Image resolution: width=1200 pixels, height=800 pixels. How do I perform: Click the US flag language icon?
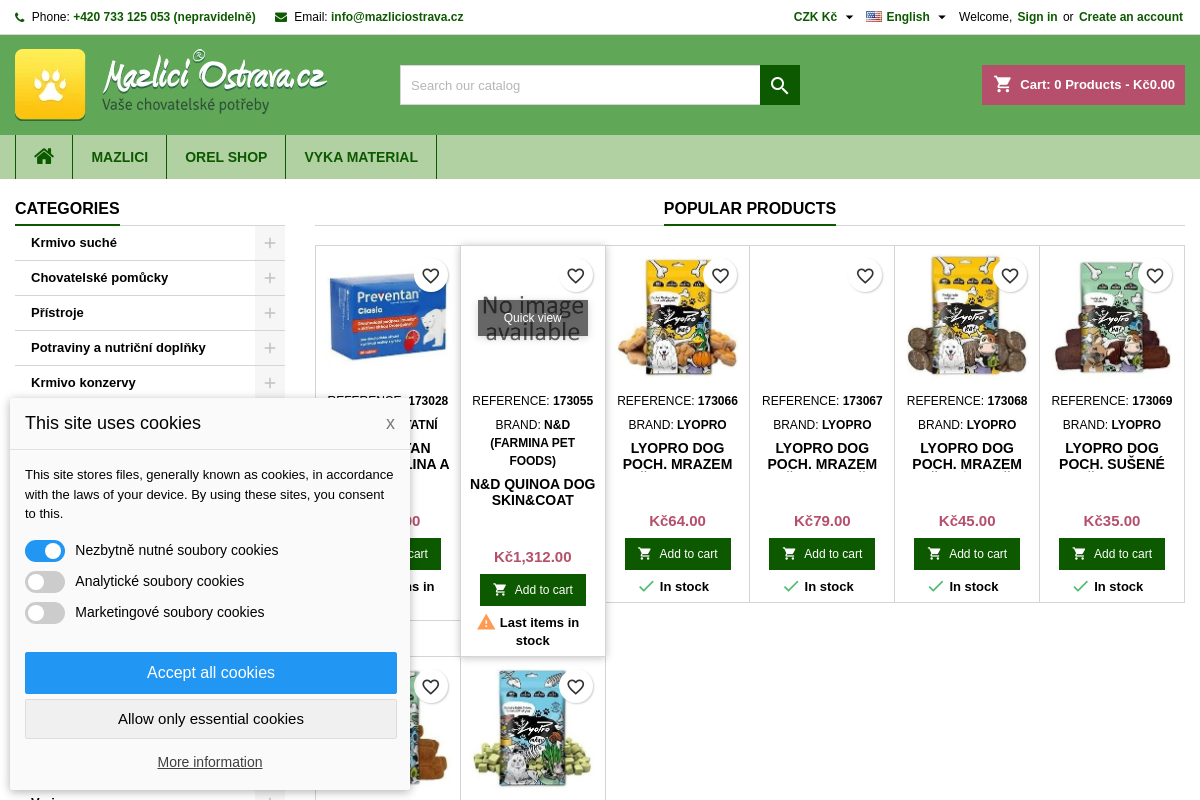[874, 17]
